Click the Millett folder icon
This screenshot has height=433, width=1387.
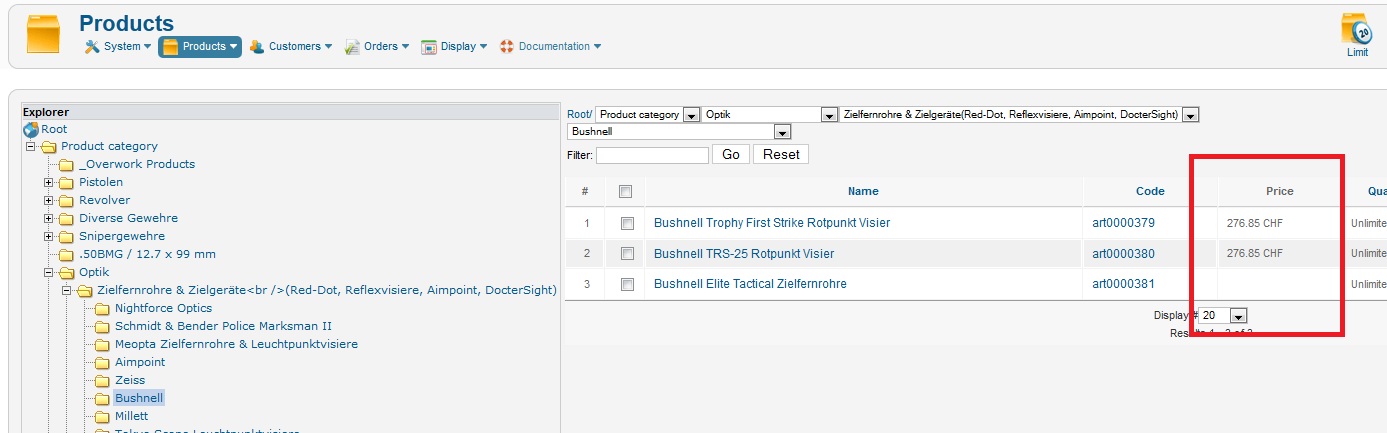point(103,416)
